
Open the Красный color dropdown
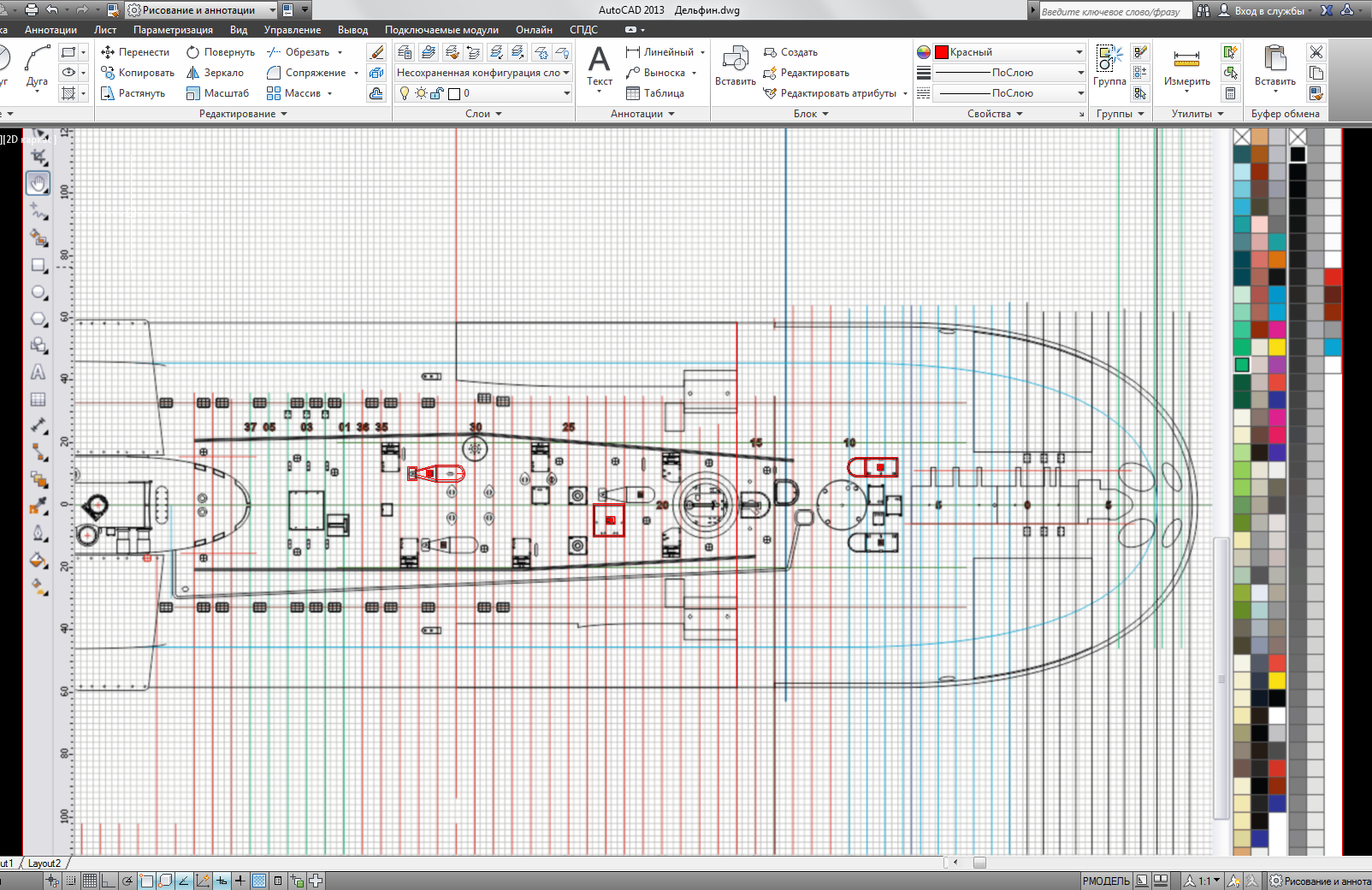1079,52
